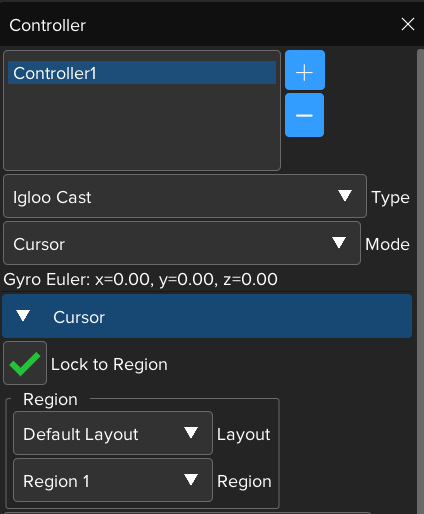The image size is (424, 514).
Task: Toggle via the Lock to Region label text
Action: [x=109, y=364]
